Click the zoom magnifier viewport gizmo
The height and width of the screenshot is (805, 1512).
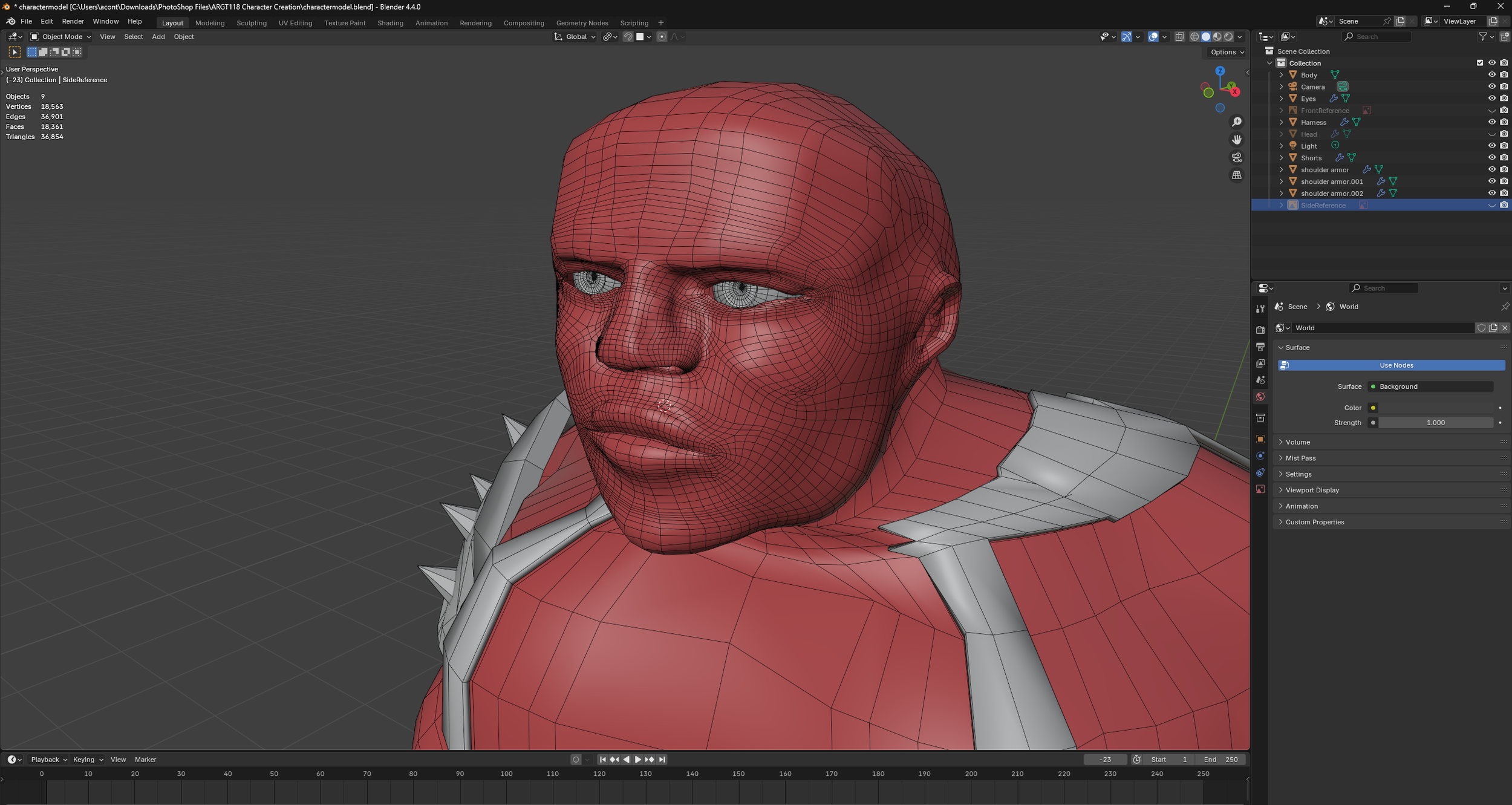click(x=1237, y=122)
